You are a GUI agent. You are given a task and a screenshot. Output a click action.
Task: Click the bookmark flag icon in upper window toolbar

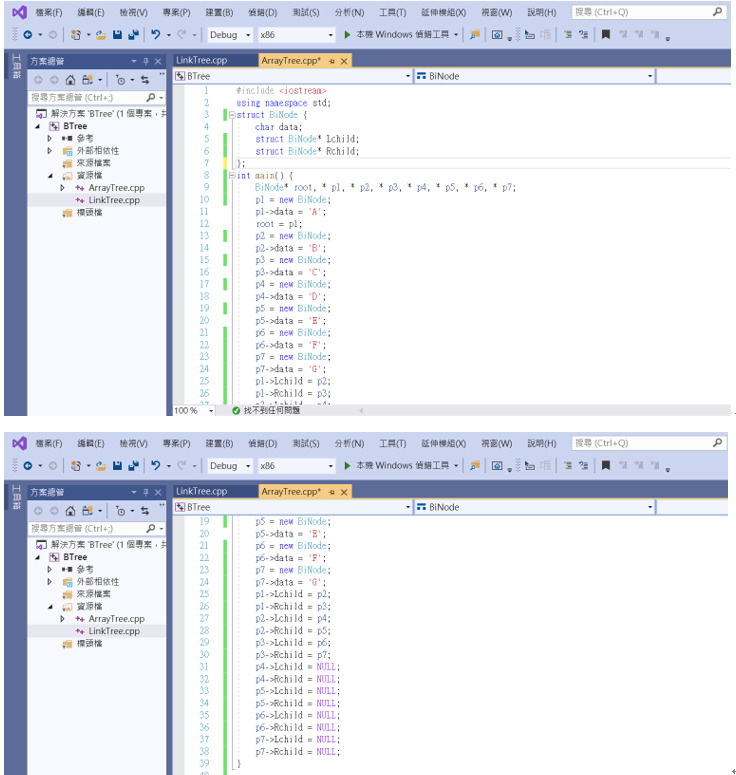click(606, 34)
